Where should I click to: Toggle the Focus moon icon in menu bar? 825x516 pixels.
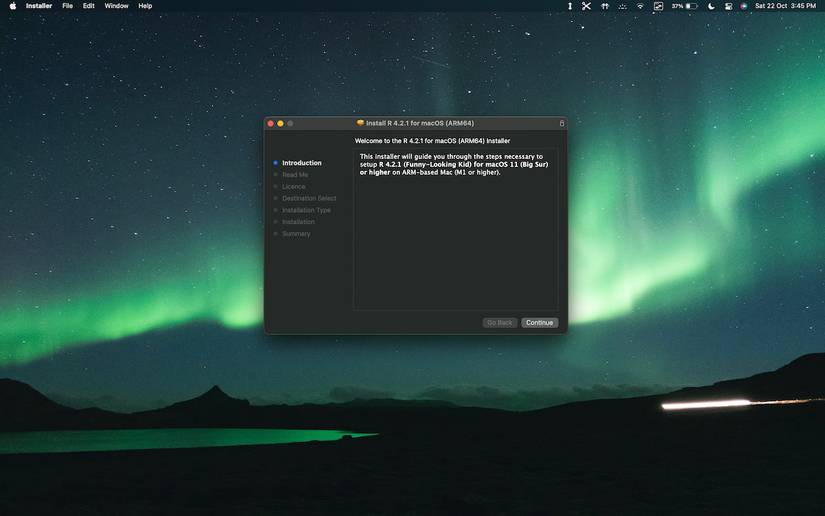point(711,6)
